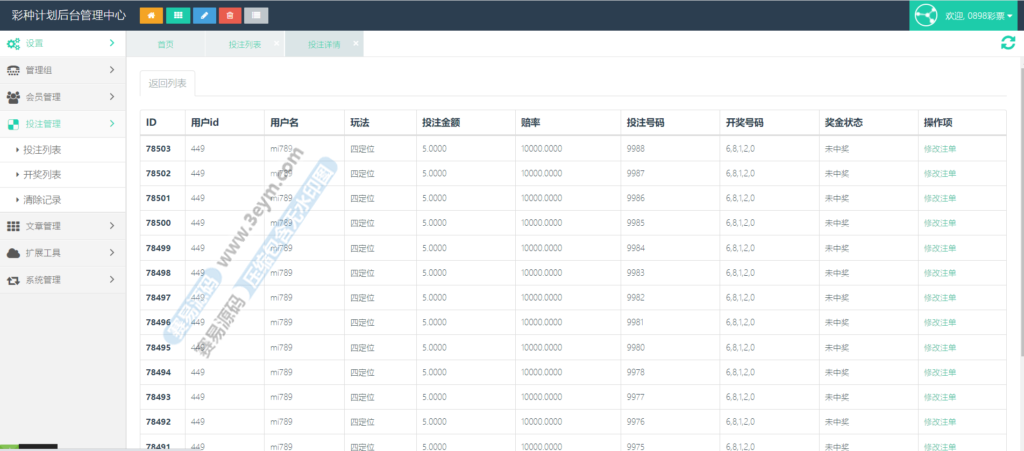Click the green refresh icon at top right

pos(1008,43)
